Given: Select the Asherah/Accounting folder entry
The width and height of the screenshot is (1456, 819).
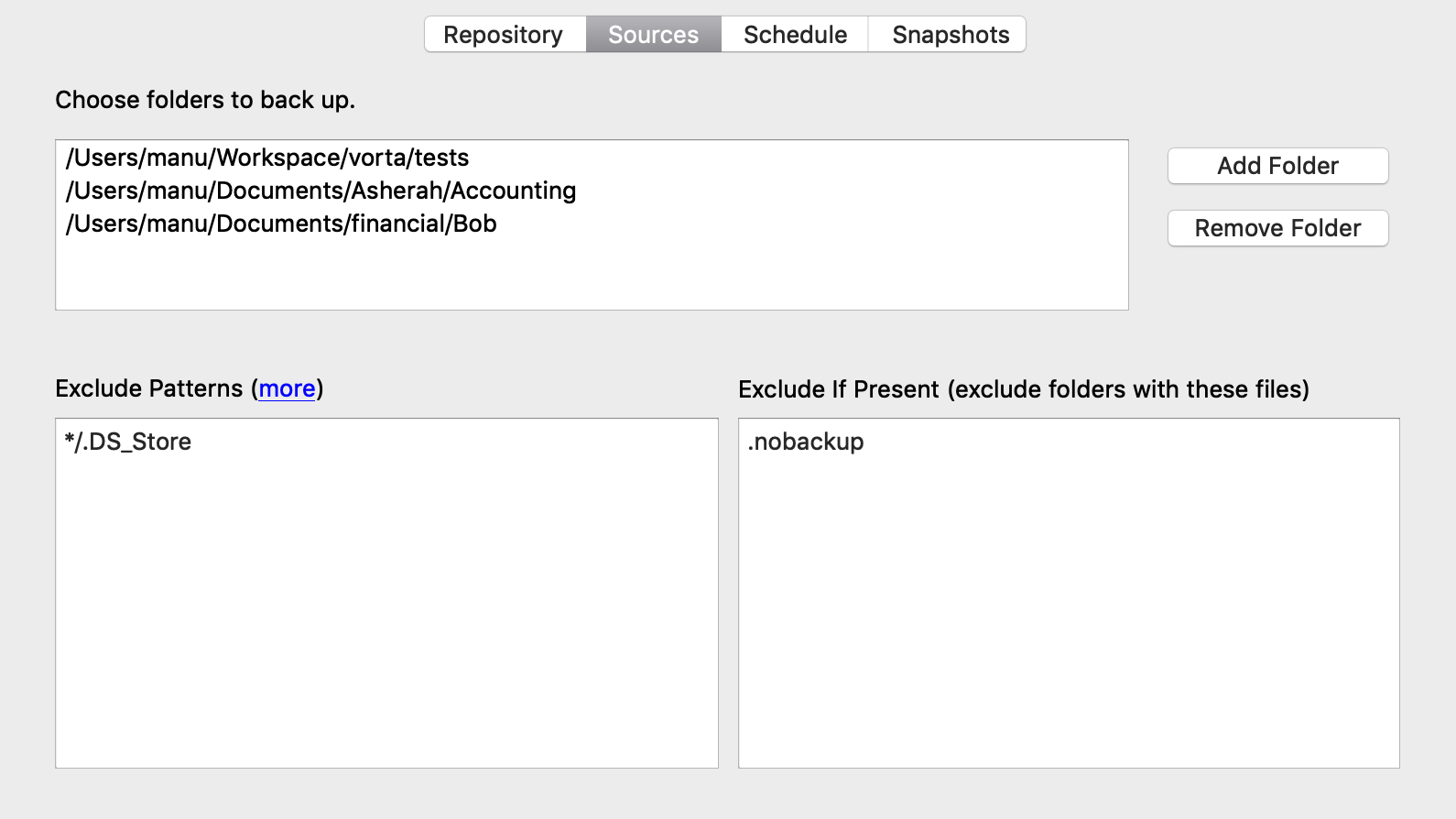Looking at the screenshot, I should (x=321, y=191).
